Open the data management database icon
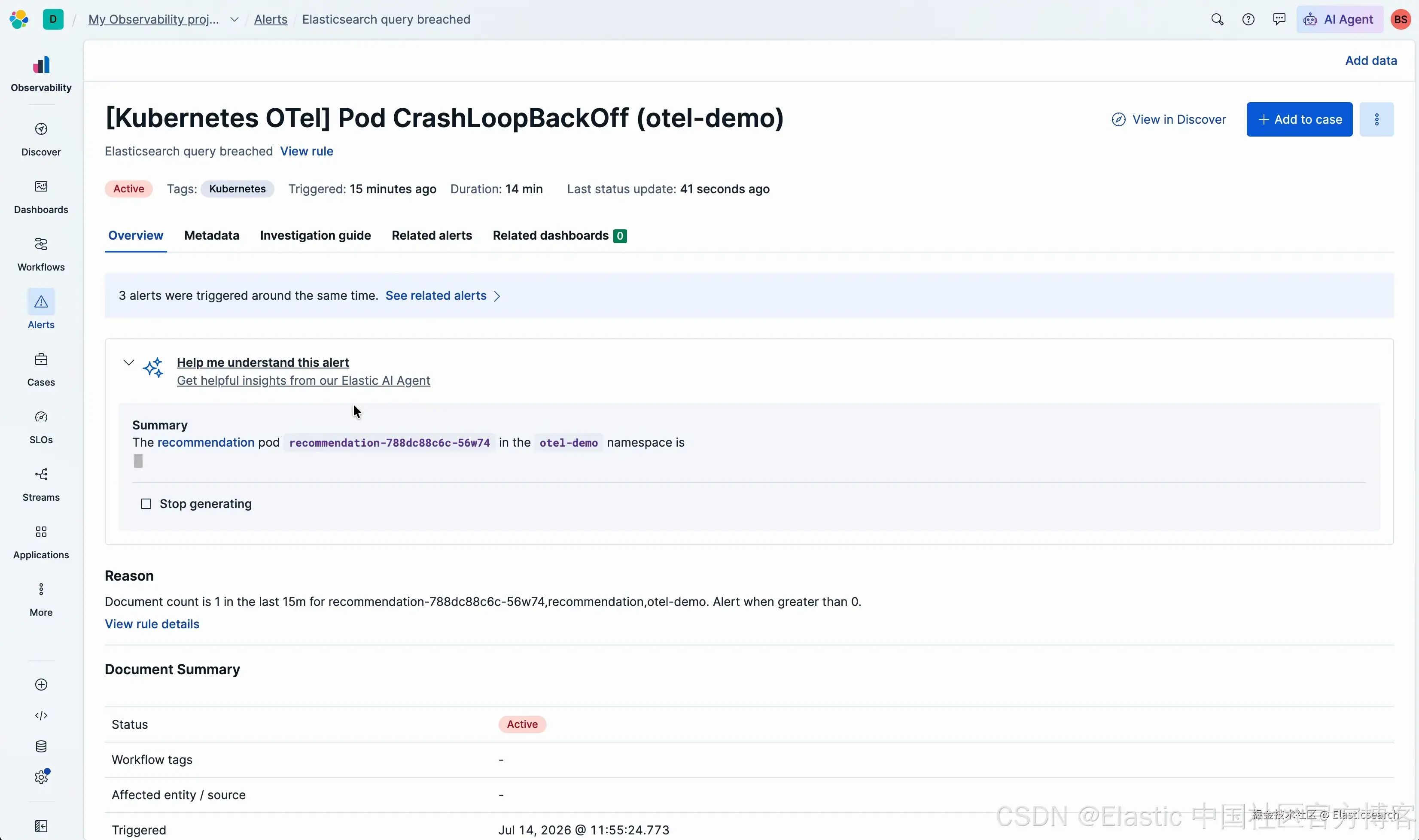The image size is (1419, 840). [x=41, y=747]
